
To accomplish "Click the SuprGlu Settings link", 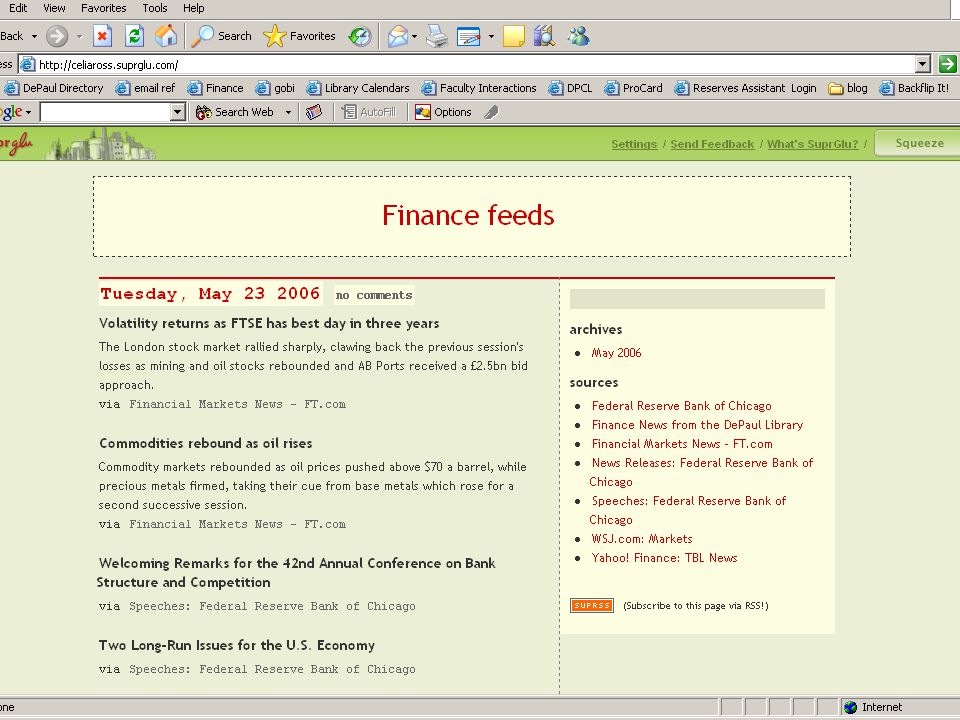I will click(x=634, y=144).
